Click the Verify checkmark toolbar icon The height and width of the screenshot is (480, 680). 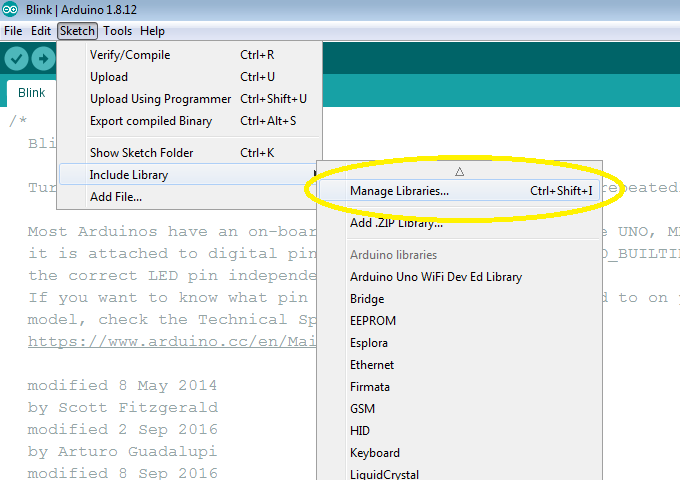click(15, 58)
